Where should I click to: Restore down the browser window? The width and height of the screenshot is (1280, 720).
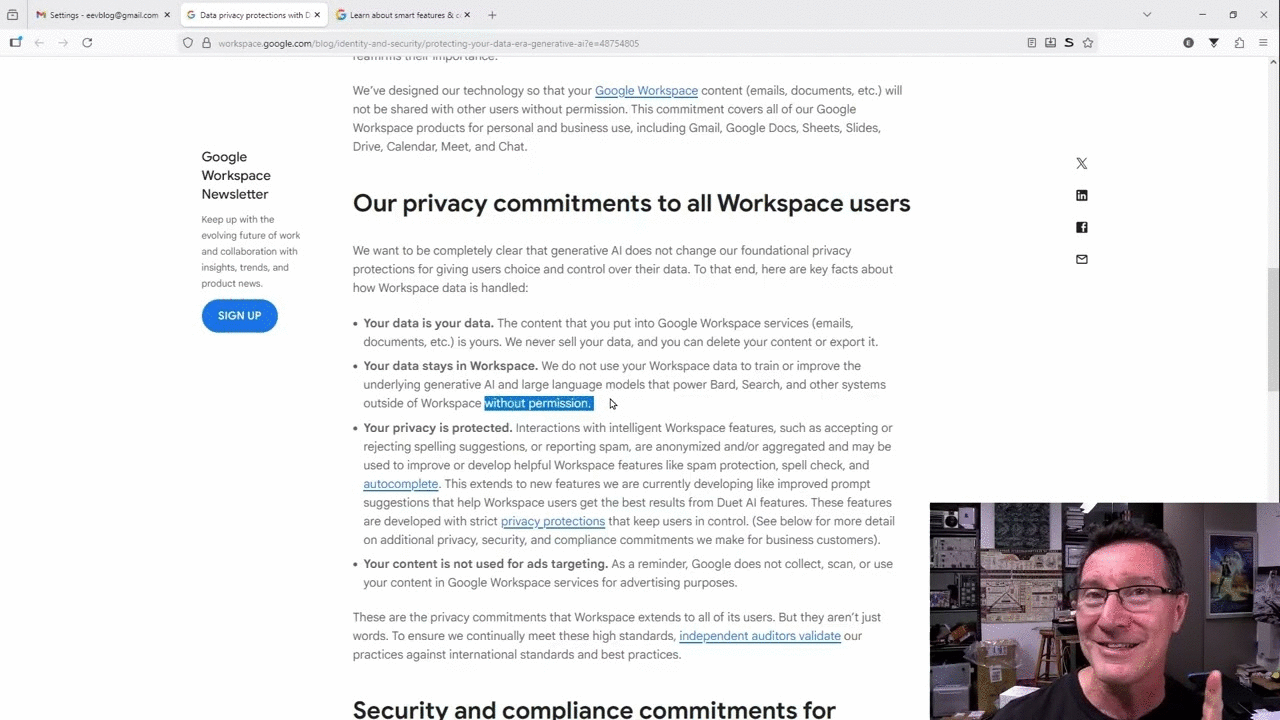[x=1233, y=15]
